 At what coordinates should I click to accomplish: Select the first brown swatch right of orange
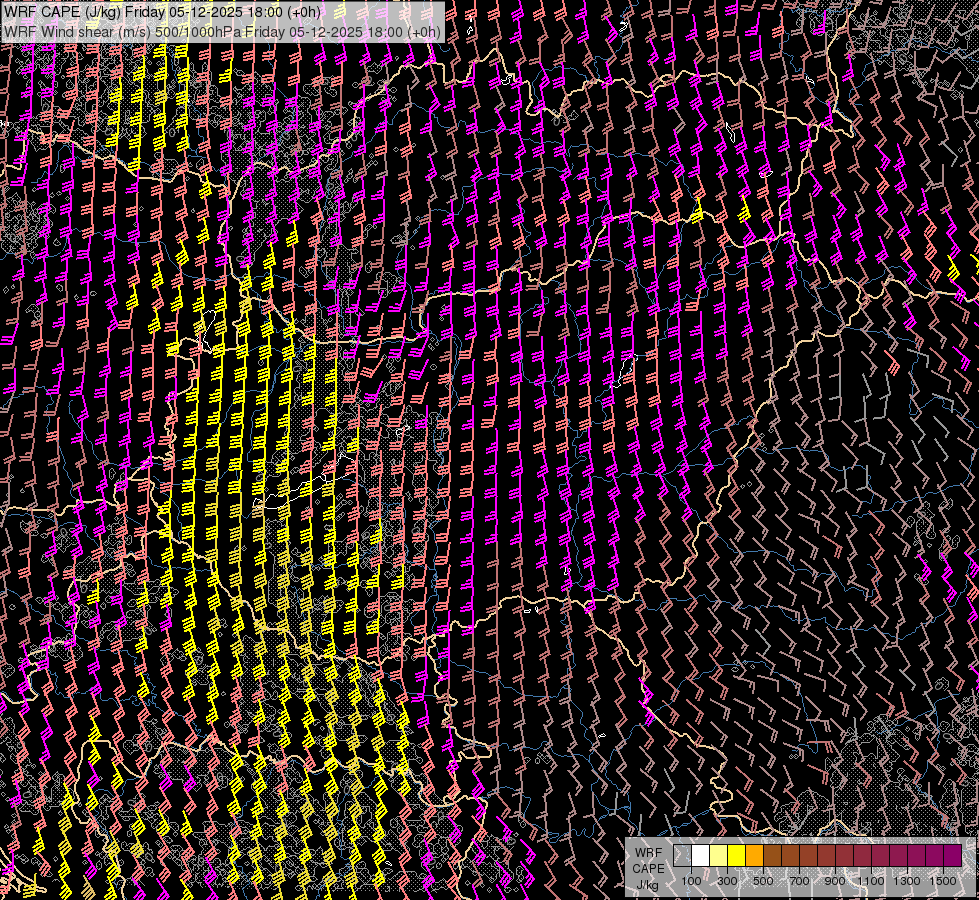(x=773, y=855)
